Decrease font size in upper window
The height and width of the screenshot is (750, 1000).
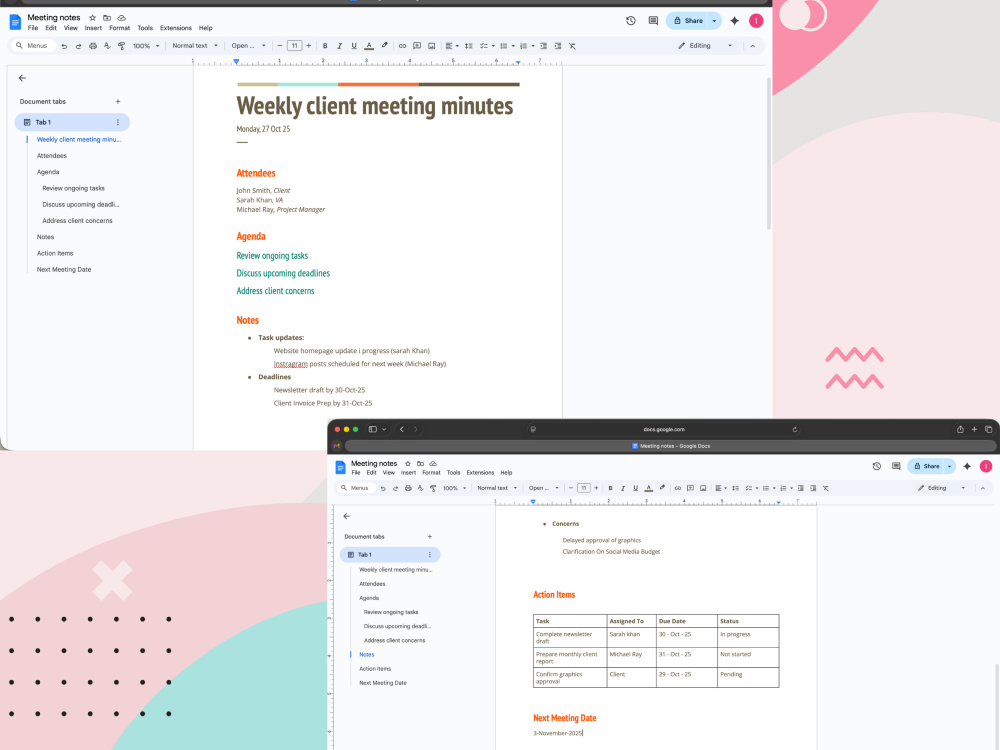[279, 46]
